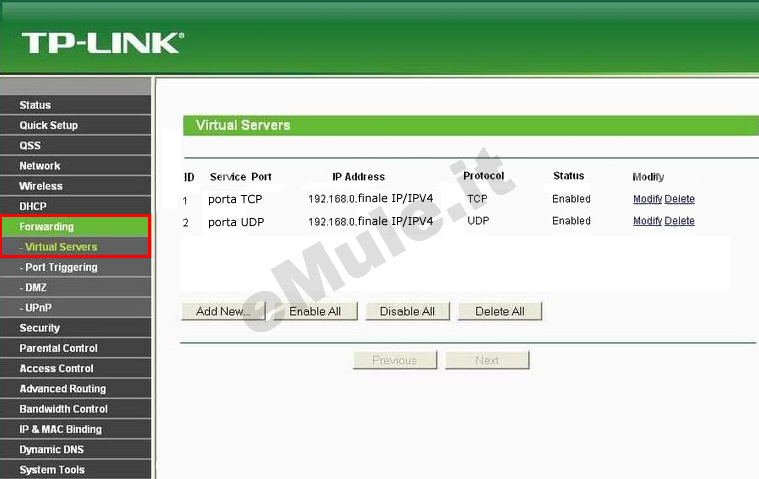
Task: Open the Status menu
Action: coord(76,105)
